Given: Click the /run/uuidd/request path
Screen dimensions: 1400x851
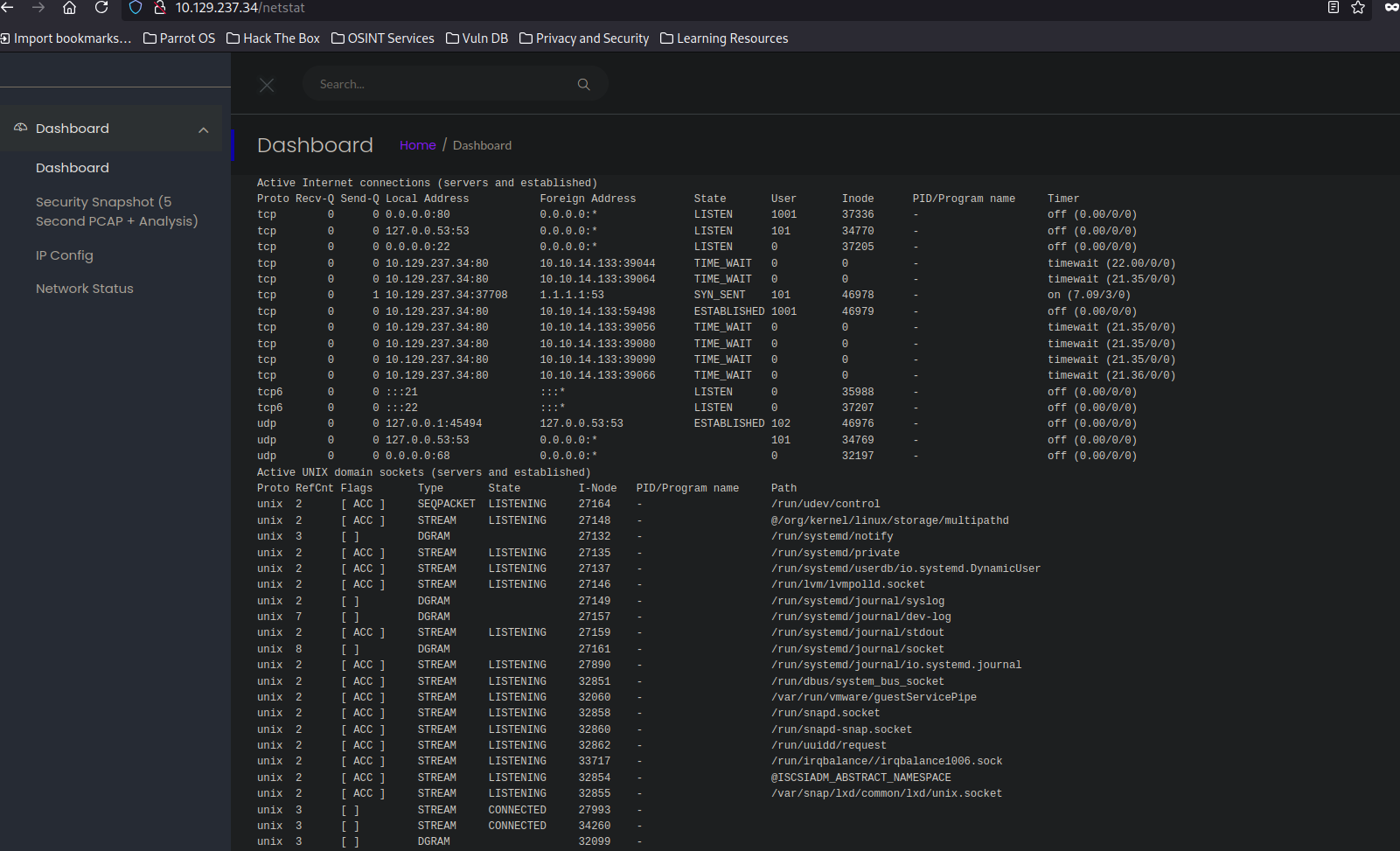Looking at the screenshot, I should (x=829, y=746).
